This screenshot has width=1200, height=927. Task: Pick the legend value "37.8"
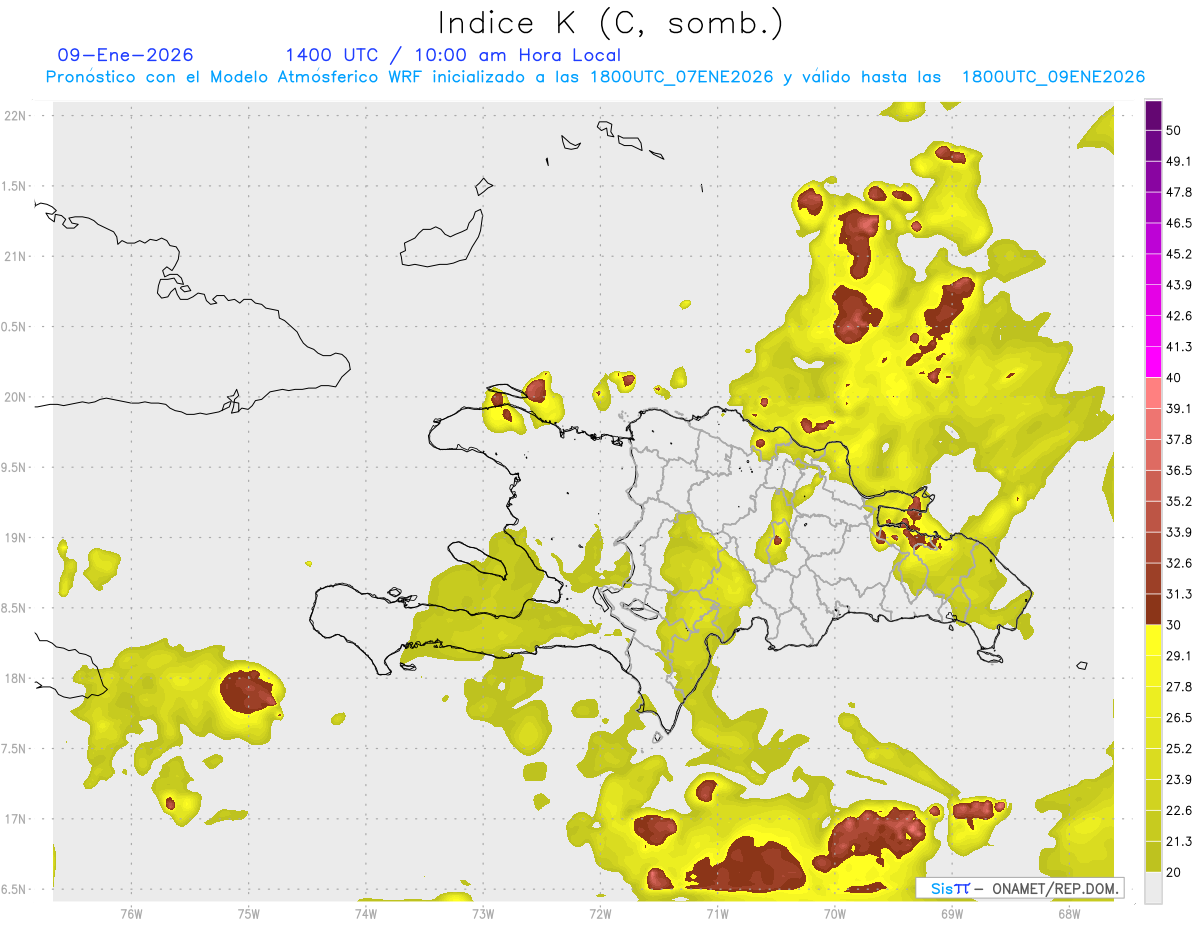point(1179,439)
